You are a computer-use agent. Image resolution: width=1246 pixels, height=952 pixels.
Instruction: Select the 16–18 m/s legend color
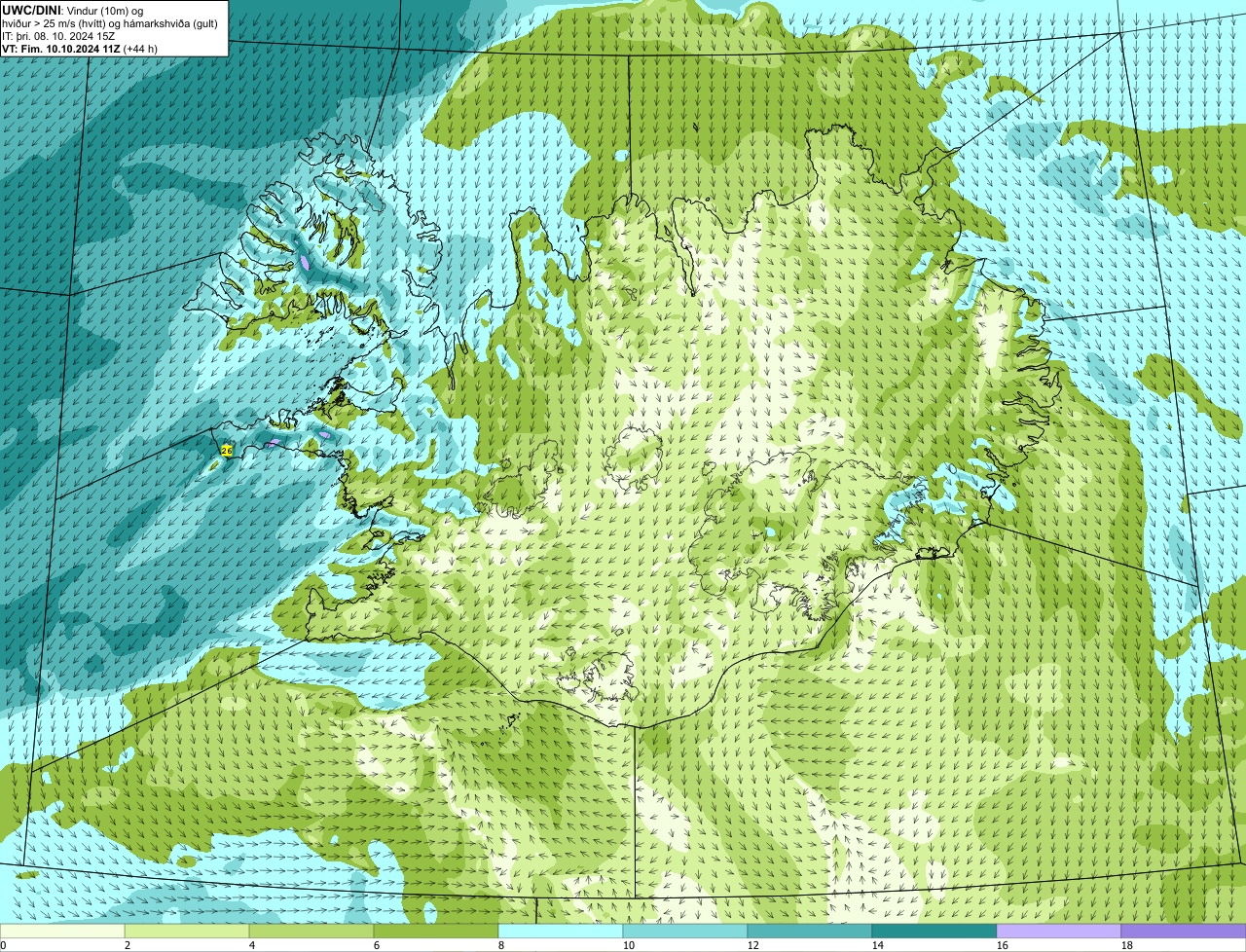[x=1059, y=931]
